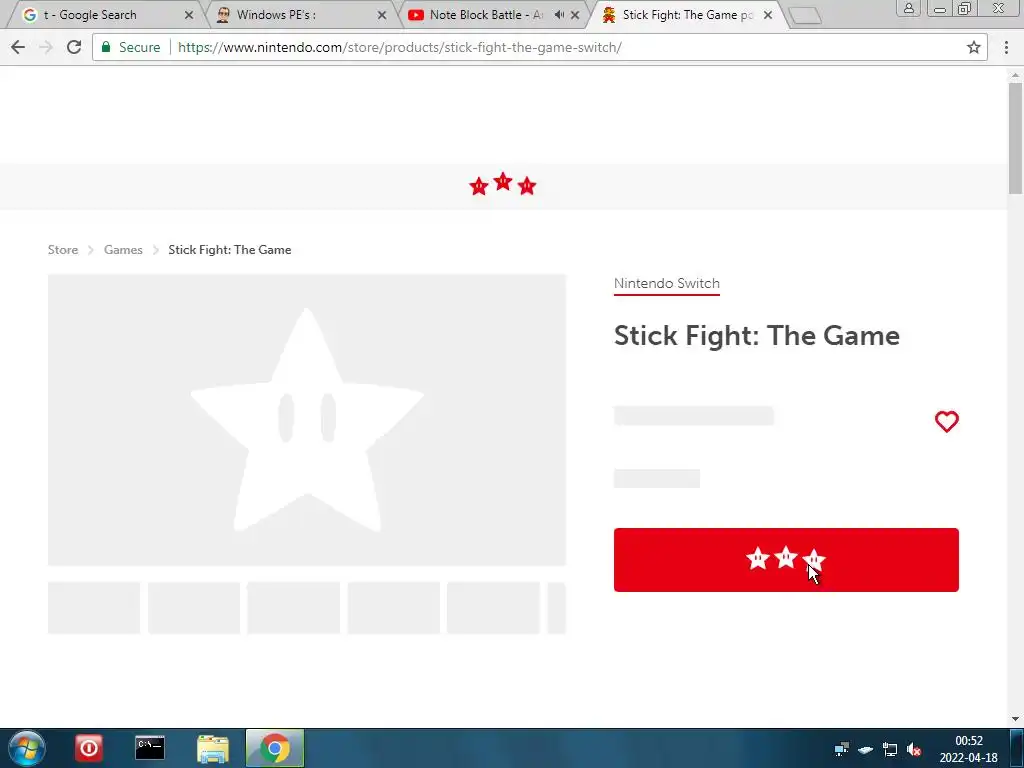The height and width of the screenshot is (768, 1024).
Task: Open the Windows Start orb
Action: (x=26, y=748)
